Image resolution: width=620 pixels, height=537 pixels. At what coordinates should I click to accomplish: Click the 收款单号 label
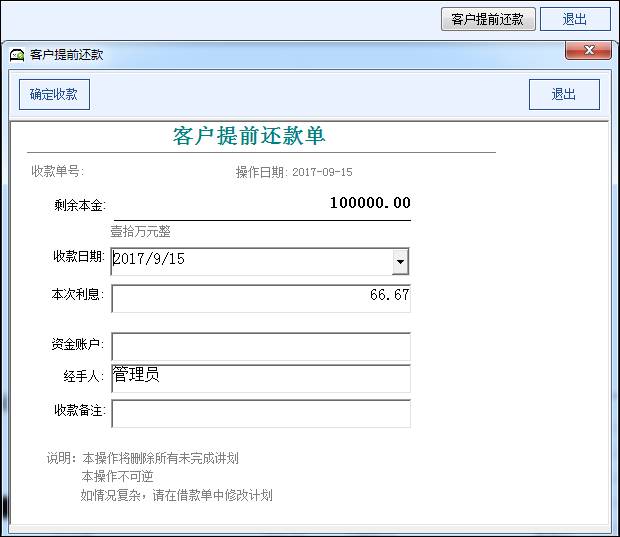click(64, 171)
